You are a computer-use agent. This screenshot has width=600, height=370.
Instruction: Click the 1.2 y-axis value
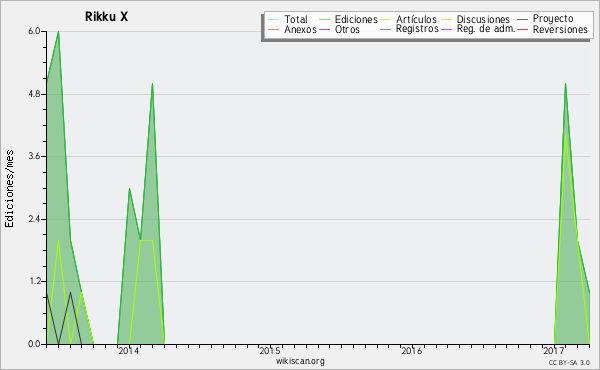tap(34, 281)
